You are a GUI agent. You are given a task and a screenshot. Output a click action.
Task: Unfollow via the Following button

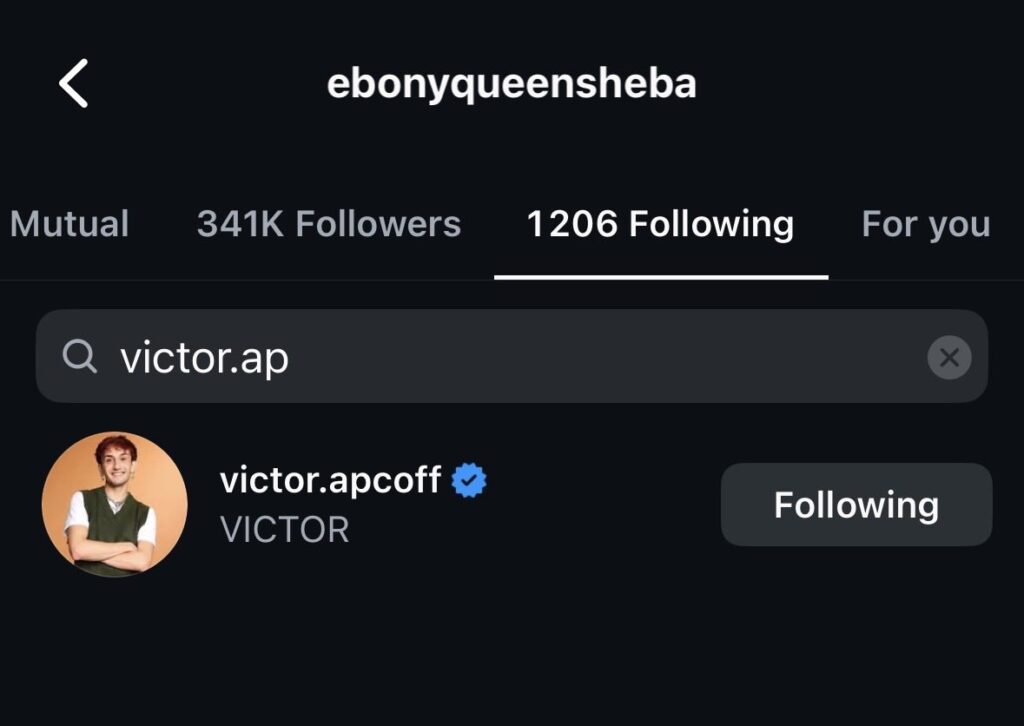(856, 505)
